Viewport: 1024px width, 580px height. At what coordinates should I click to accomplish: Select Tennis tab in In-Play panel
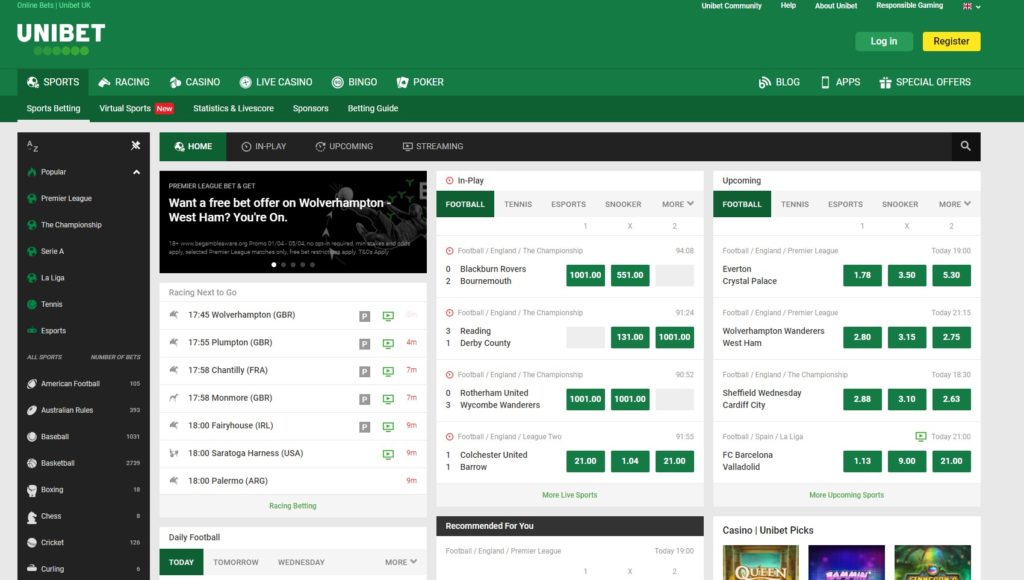tap(518, 204)
